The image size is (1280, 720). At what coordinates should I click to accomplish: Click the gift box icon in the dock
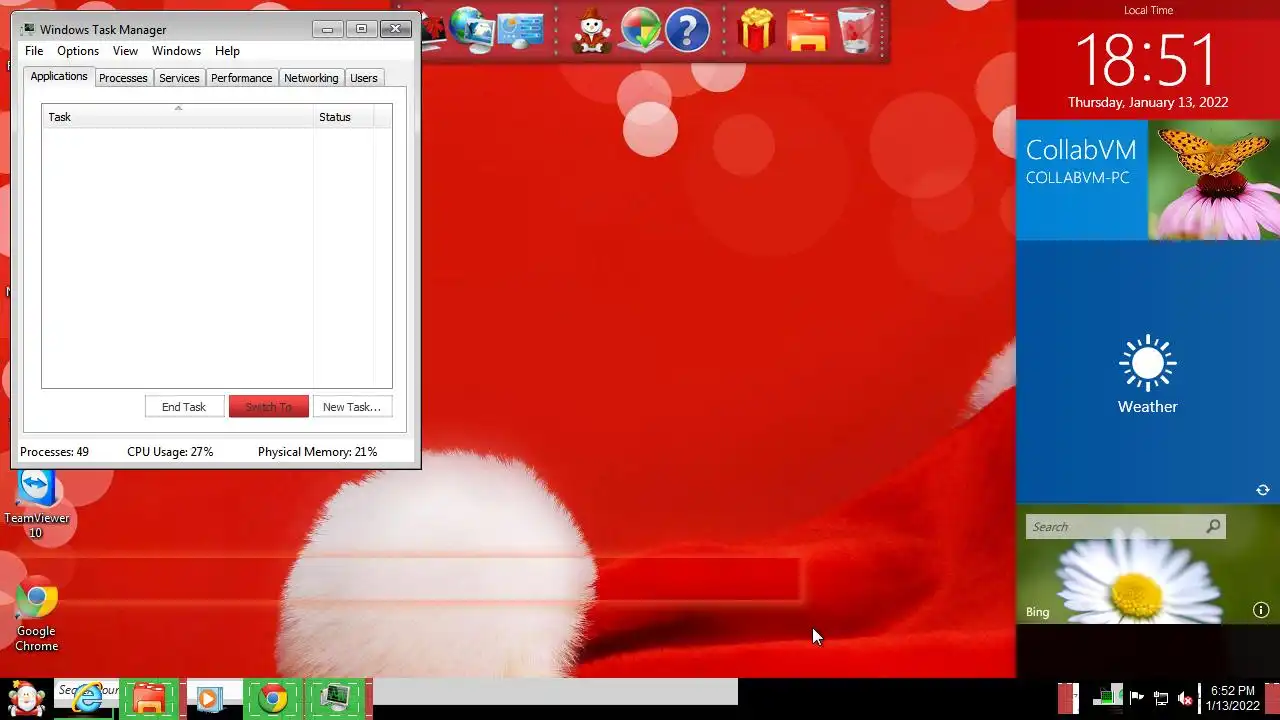click(x=757, y=30)
